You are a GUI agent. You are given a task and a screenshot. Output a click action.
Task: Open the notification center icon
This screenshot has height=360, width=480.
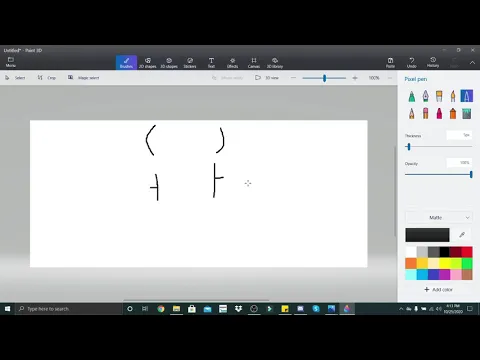pos(470,309)
